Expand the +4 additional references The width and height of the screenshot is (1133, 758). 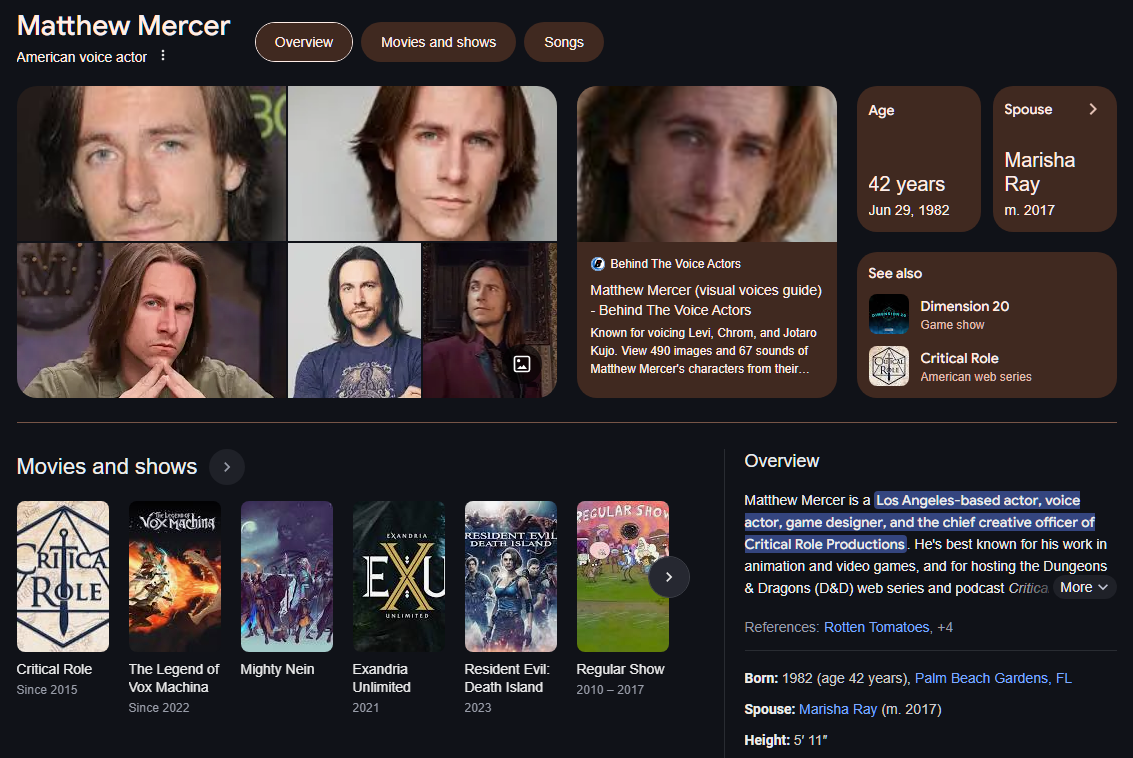(x=945, y=627)
